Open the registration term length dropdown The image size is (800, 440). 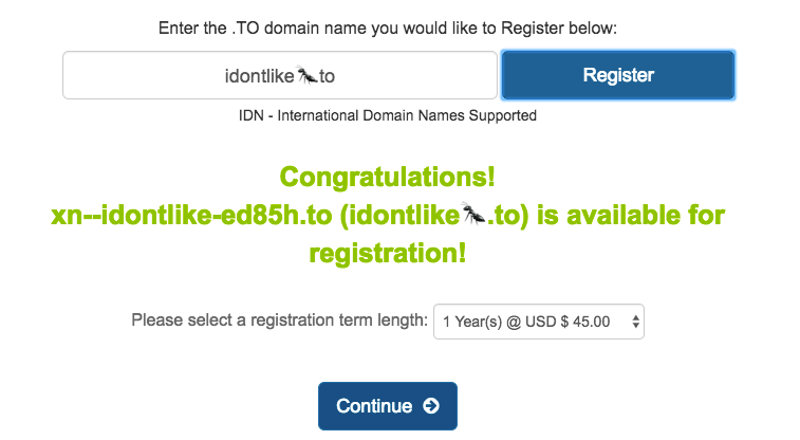(x=539, y=322)
